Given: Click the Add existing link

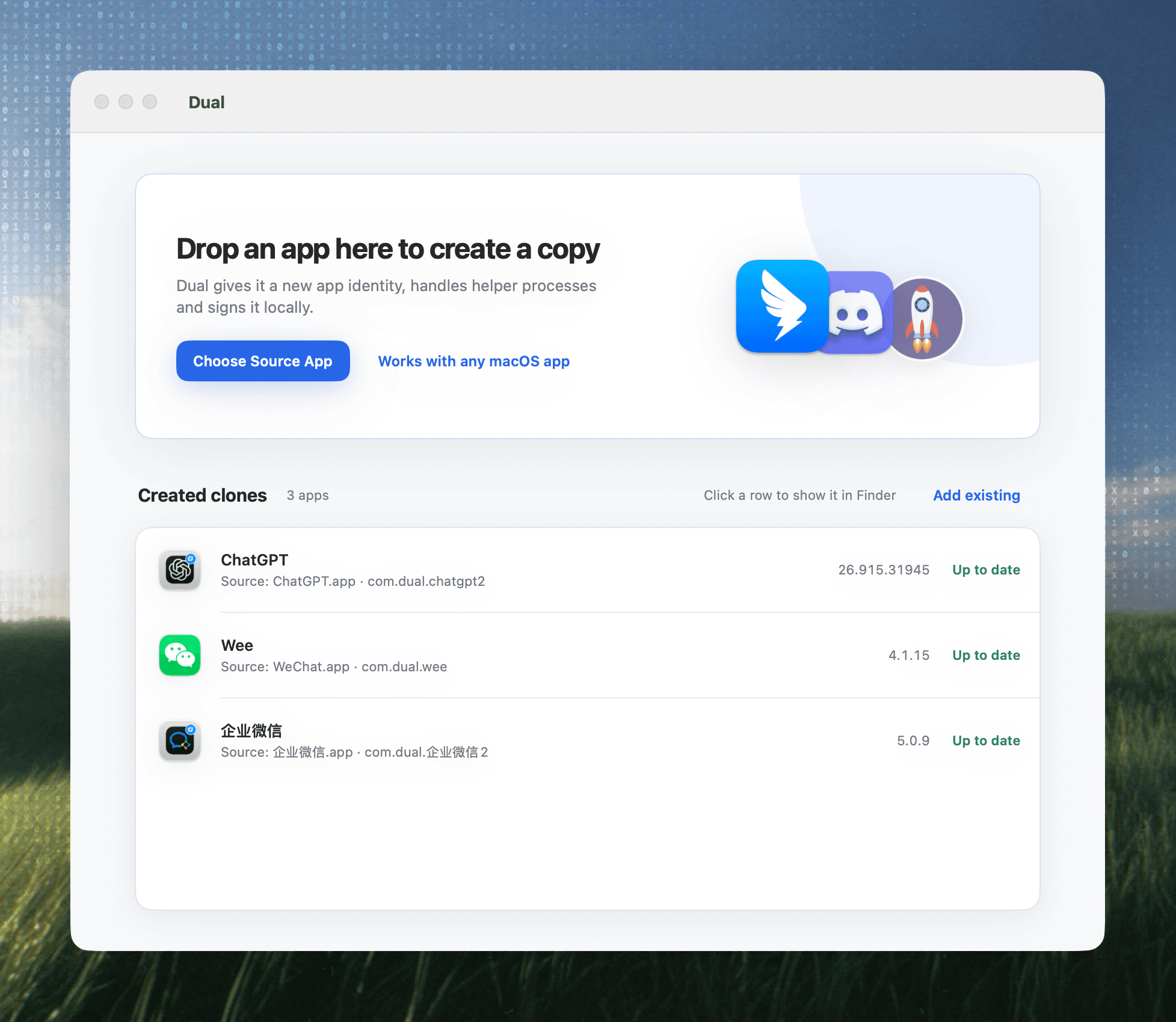Looking at the screenshot, I should click(976, 495).
